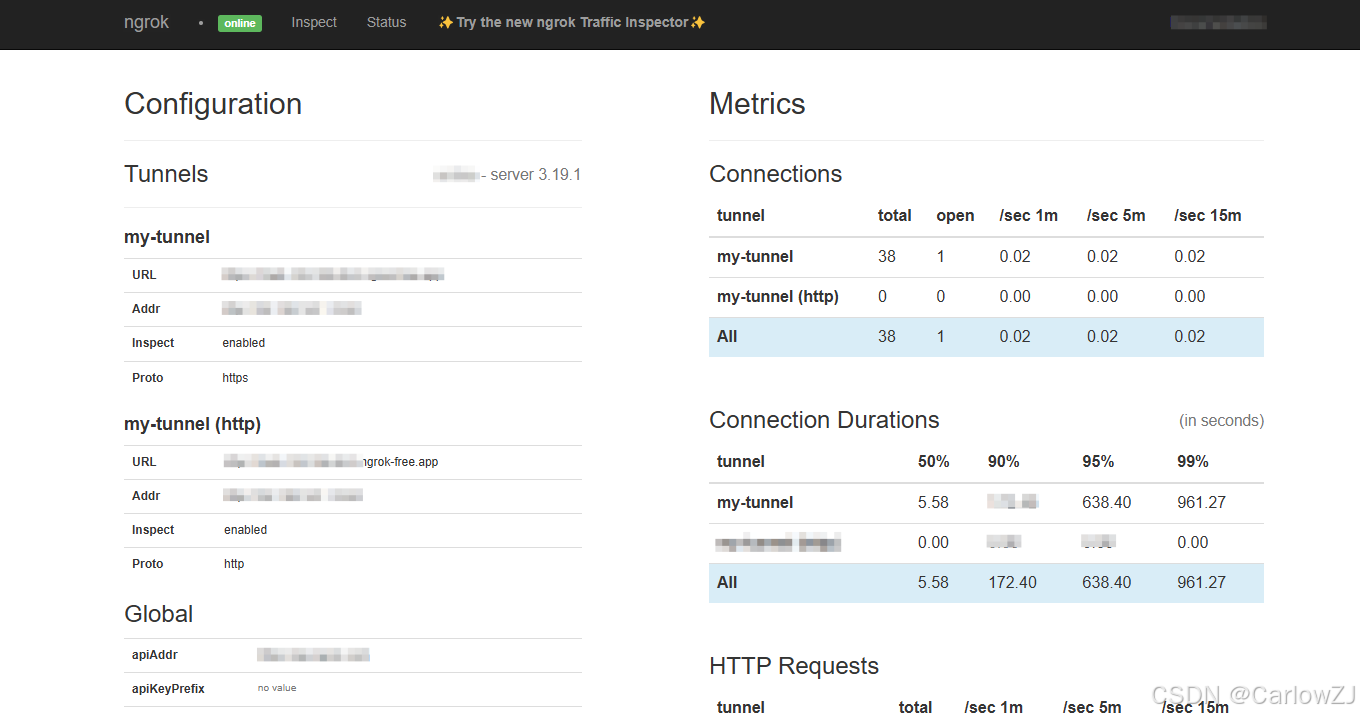This screenshot has height=718, width=1360.
Task: Select the Configuration heading
Action: click(x=213, y=104)
